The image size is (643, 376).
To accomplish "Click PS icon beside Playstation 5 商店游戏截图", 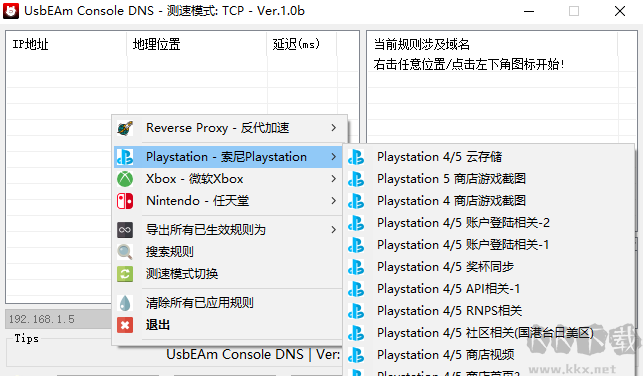I will (356, 179).
